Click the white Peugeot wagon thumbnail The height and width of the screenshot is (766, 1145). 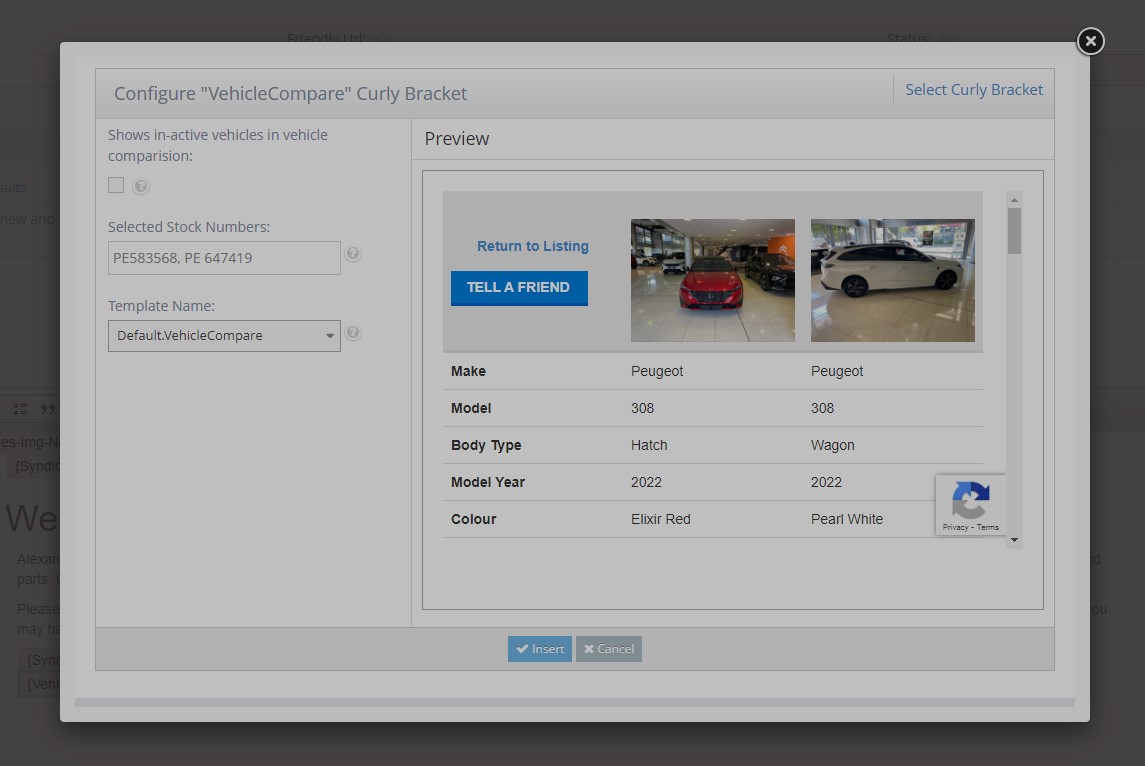892,280
